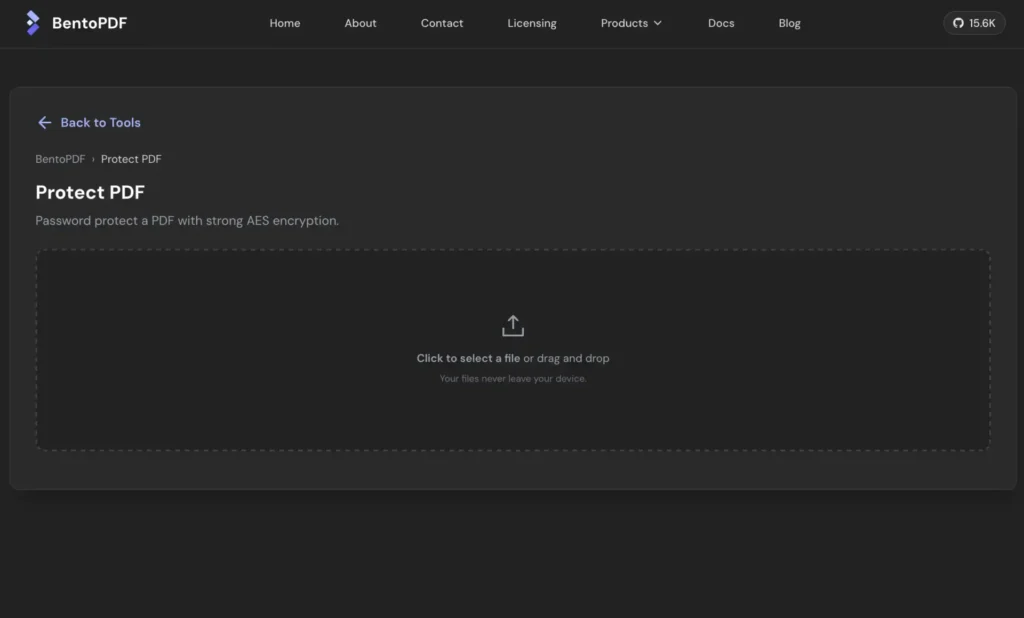Click the empty dashed drop zone area
Image resolution: width=1024 pixels, height=618 pixels.
coord(513,350)
